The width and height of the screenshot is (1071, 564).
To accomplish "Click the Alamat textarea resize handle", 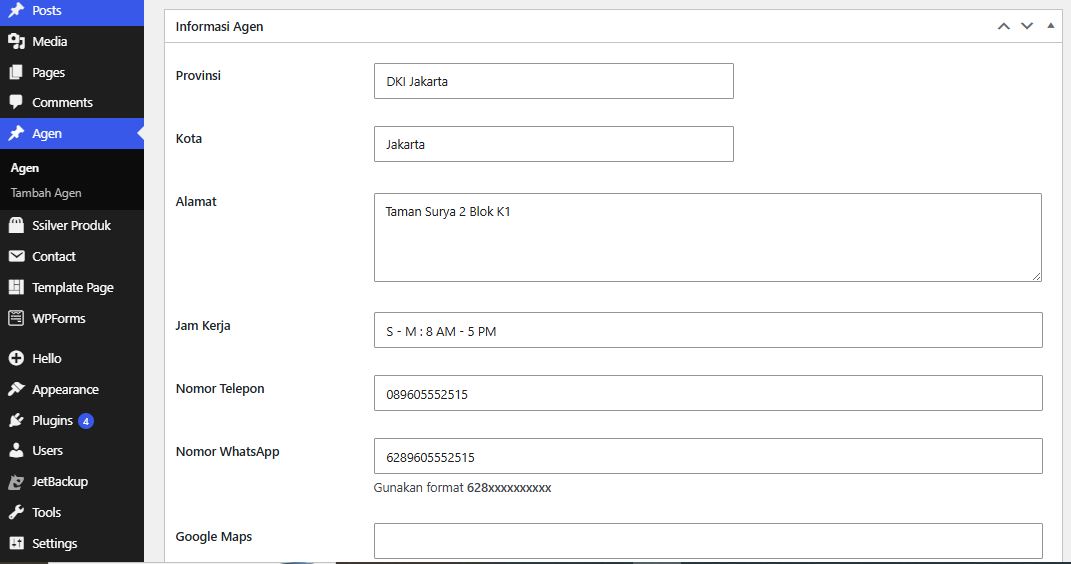I will pyautogui.click(x=1036, y=276).
